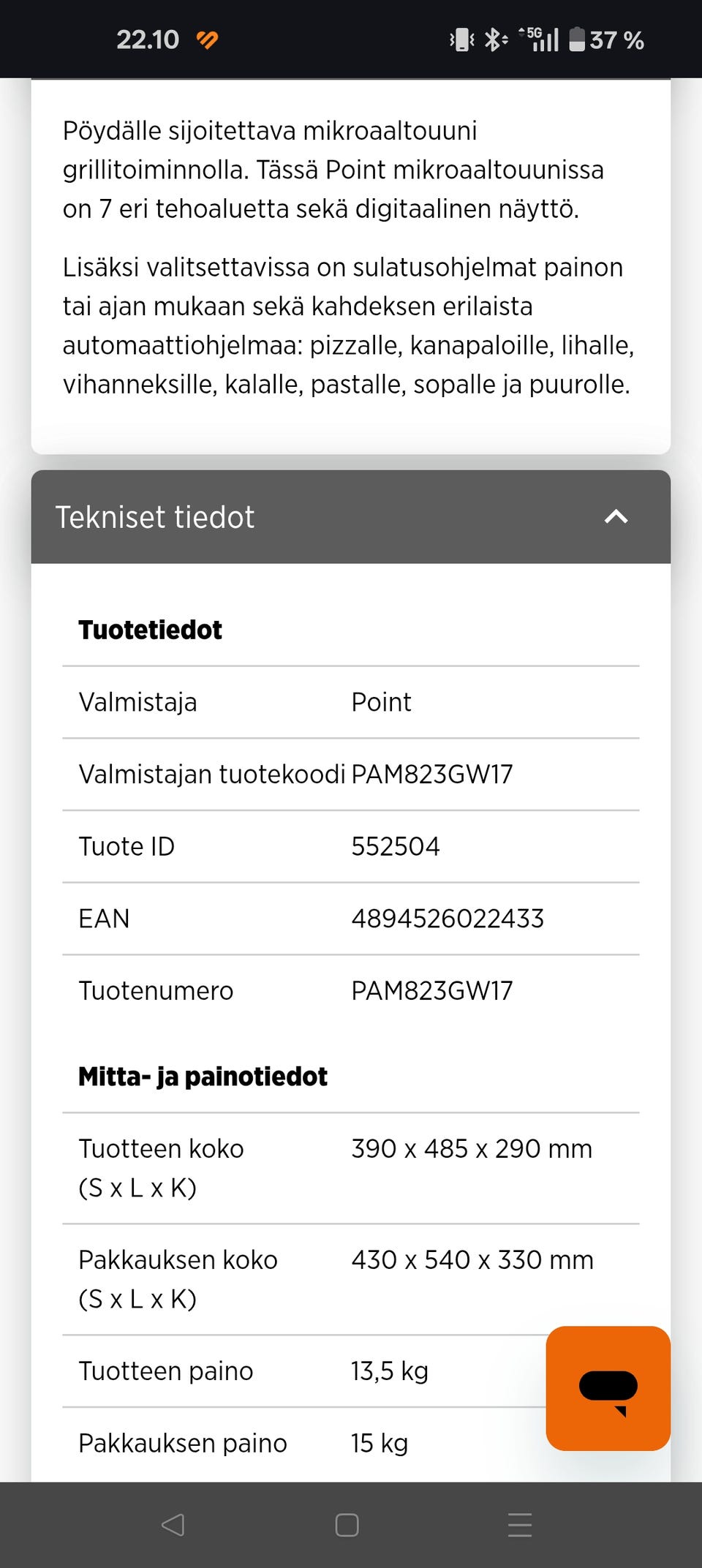This screenshot has height=1568, width=702.
Task: Select the Mitta- ja painotiedot heading
Action: point(203,1077)
